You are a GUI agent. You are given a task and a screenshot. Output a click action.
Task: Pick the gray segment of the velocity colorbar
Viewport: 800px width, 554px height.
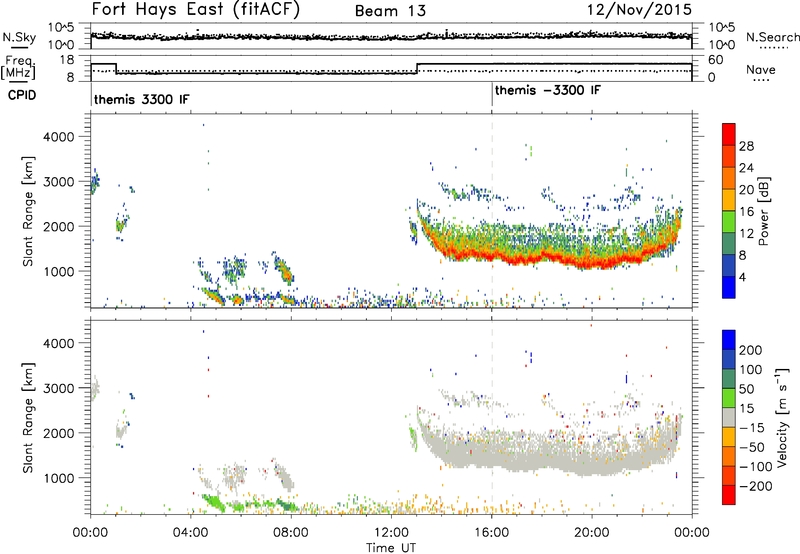click(729, 417)
